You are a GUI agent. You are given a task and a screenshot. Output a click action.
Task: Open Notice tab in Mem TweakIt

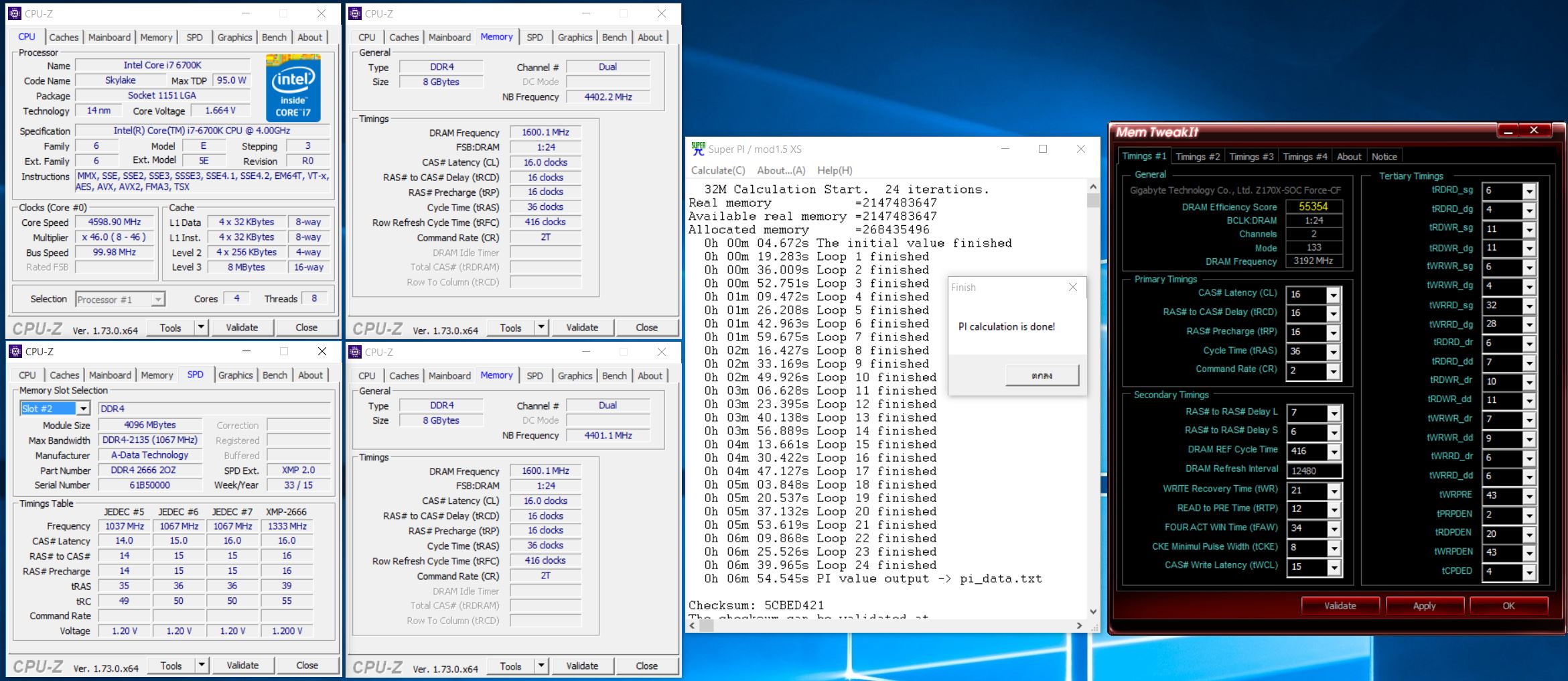pyautogui.click(x=1384, y=157)
